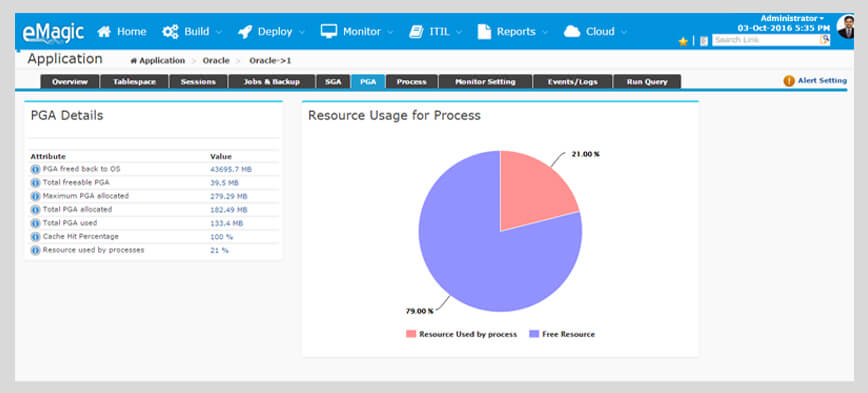Image resolution: width=868 pixels, height=393 pixels.
Task: Click info icon for Total freeable PGA
Action: click(x=35, y=183)
